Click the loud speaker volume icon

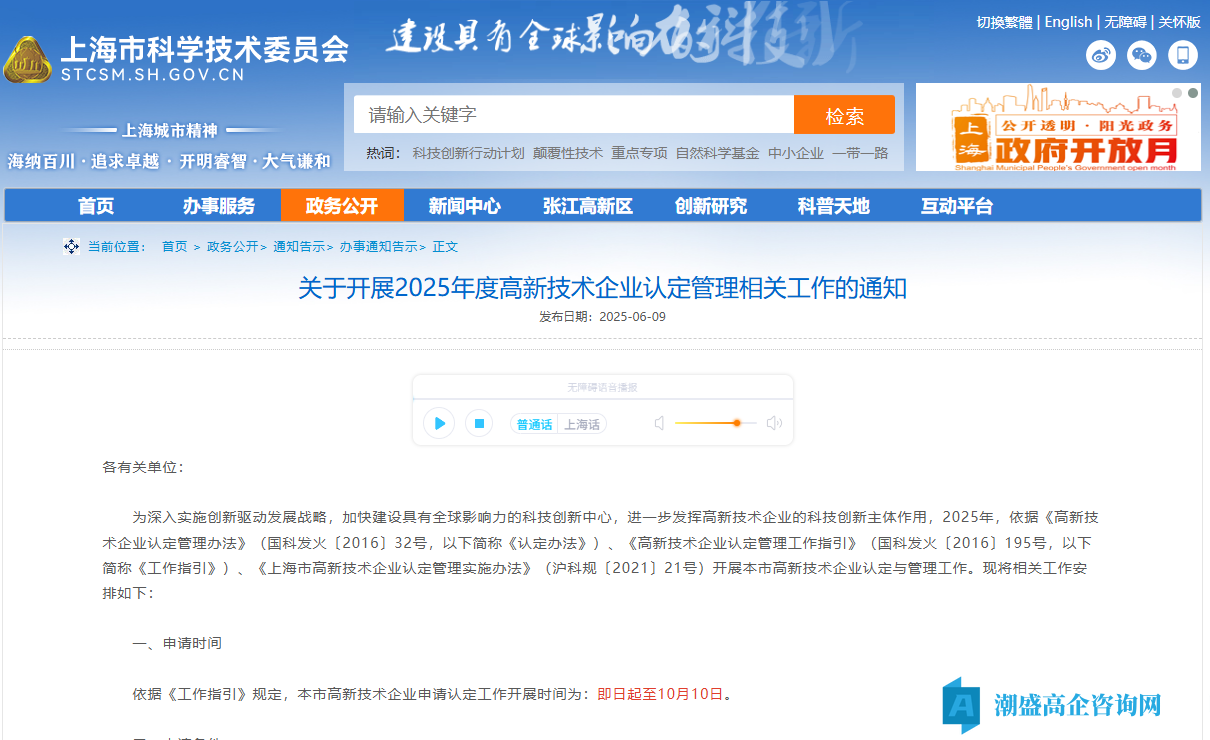click(x=773, y=423)
